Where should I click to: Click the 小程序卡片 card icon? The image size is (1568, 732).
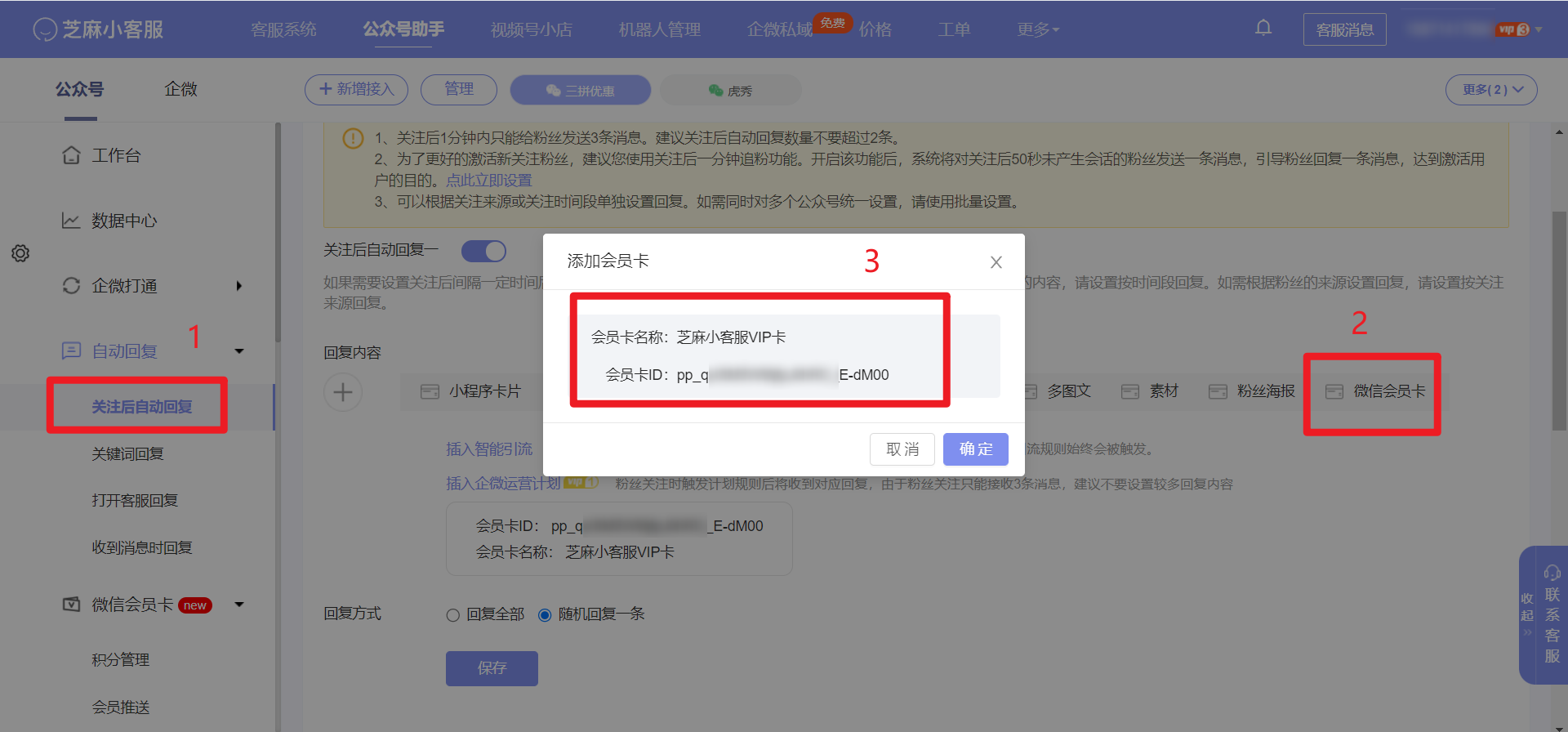(430, 391)
